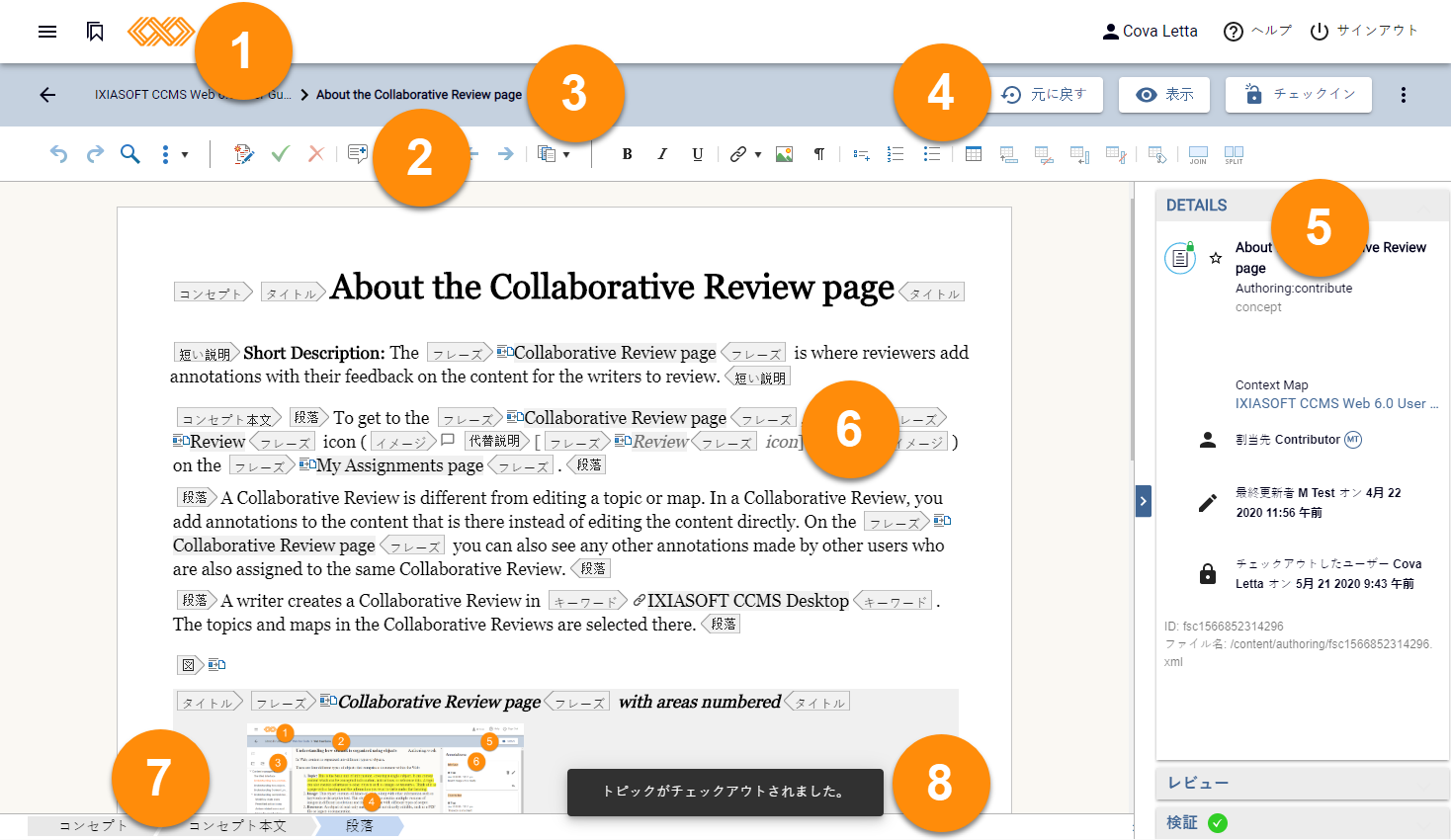The image size is (1451, 840).
Task: Select the 段落 breadcrumb tab
Action: 360,826
